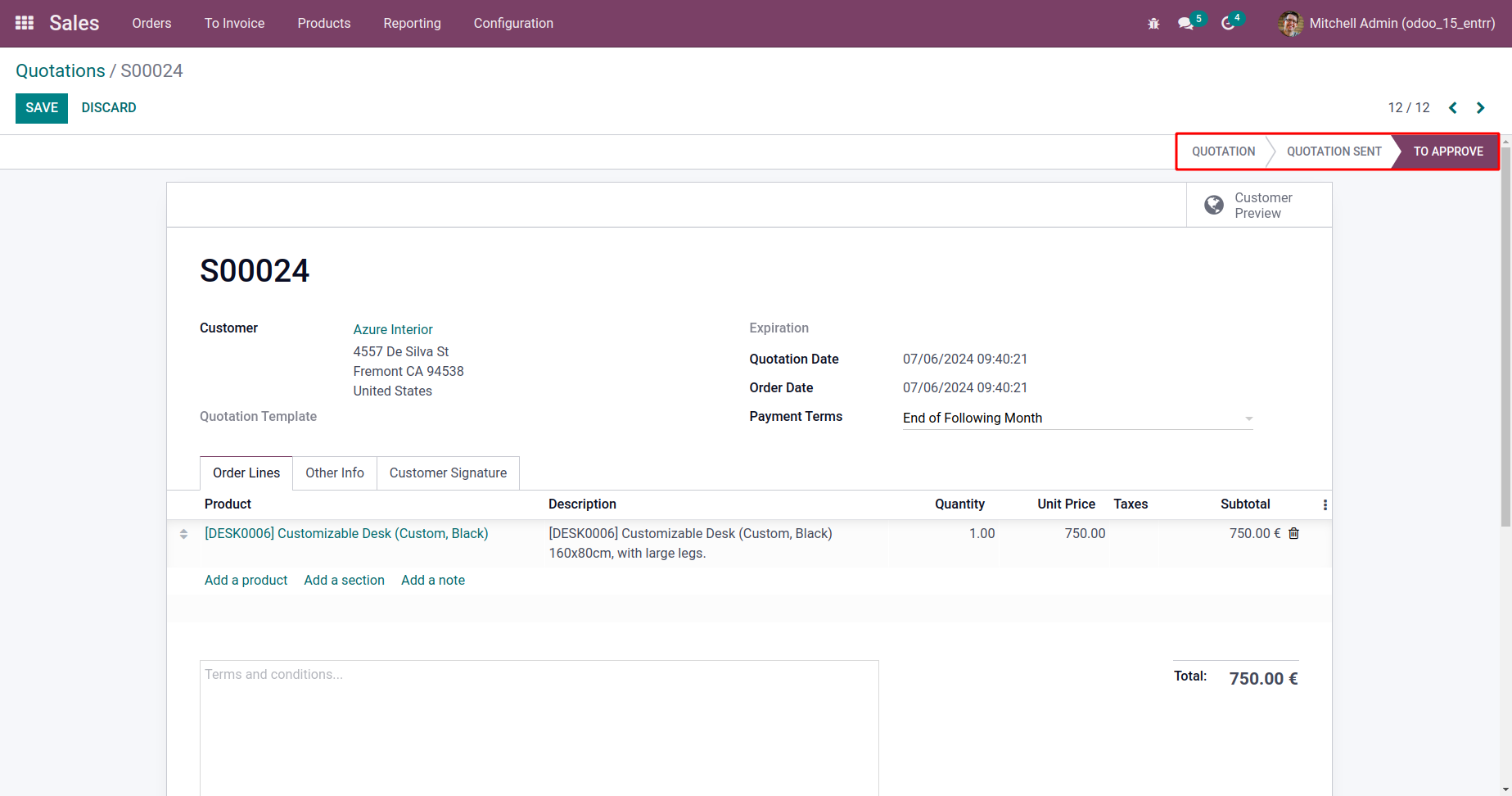Open the Products menu
The height and width of the screenshot is (796, 1512).
tap(324, 24)
